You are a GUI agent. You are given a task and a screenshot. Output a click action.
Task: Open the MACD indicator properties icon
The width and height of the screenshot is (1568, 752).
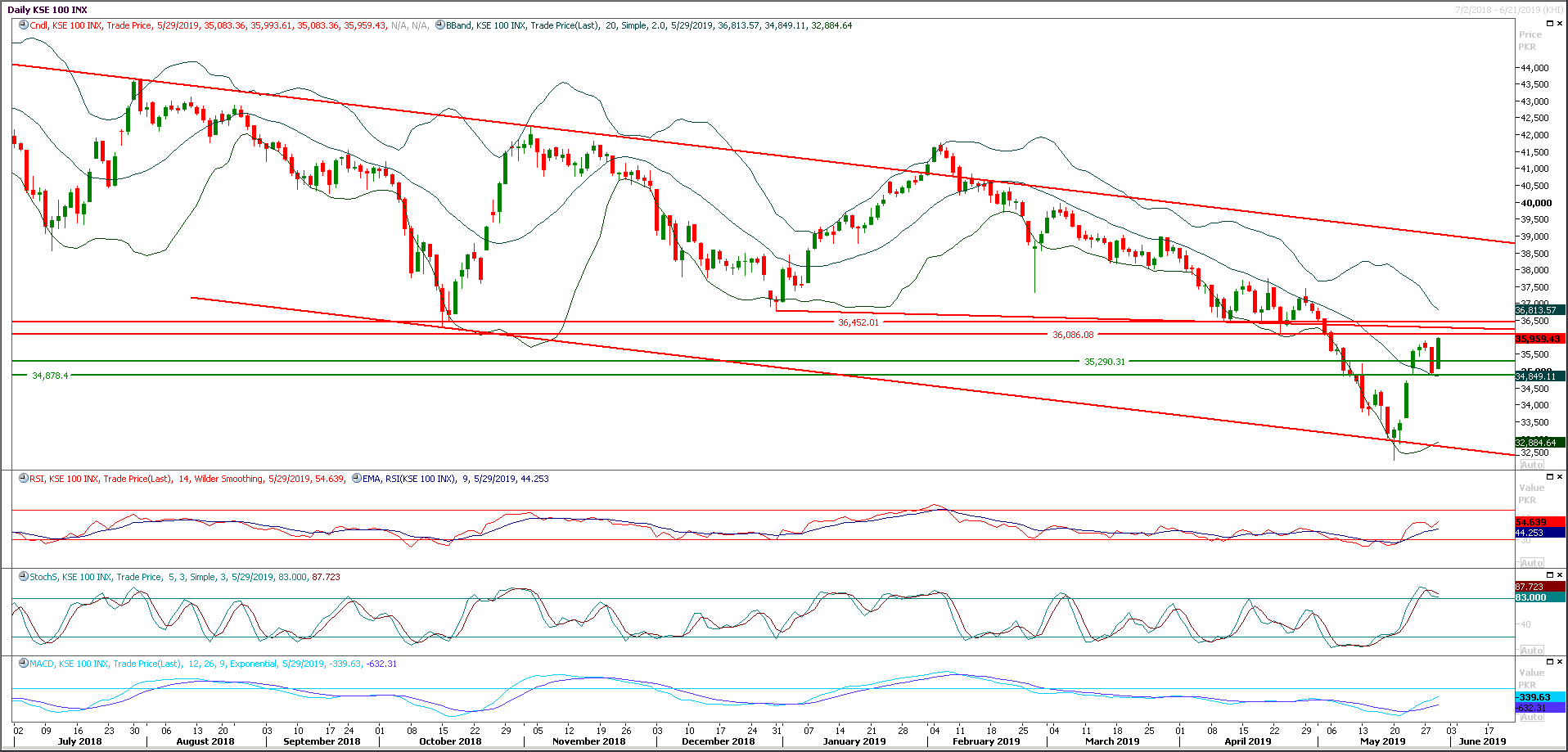(x=25, y=664)
